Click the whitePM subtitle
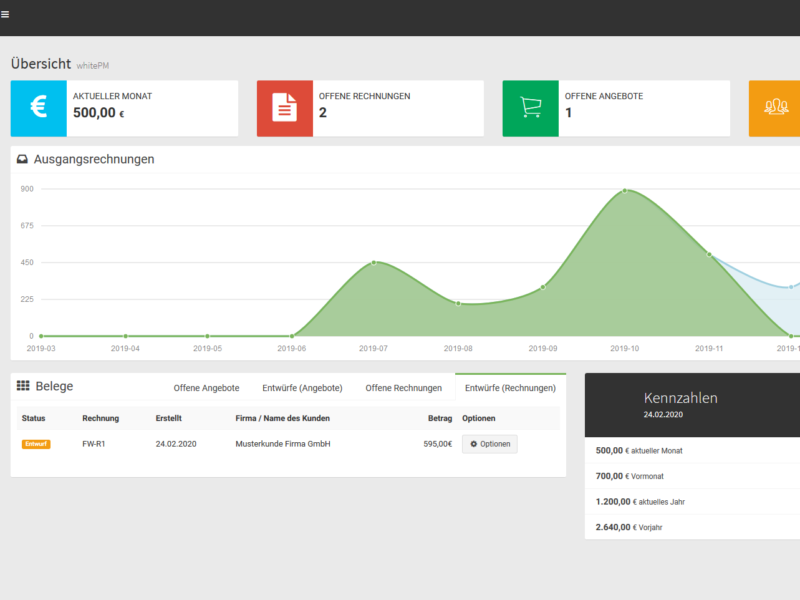800x600 pixels. pyautogui.click(x=93, y=66)
